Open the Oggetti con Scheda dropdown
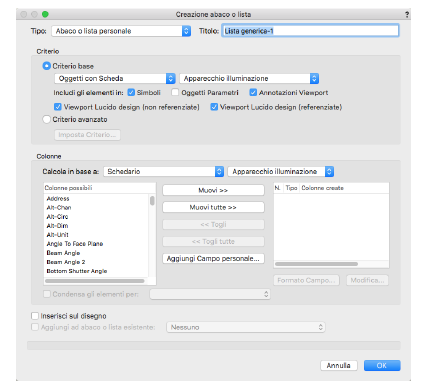433x391 pixels. (x=115, y=78)
